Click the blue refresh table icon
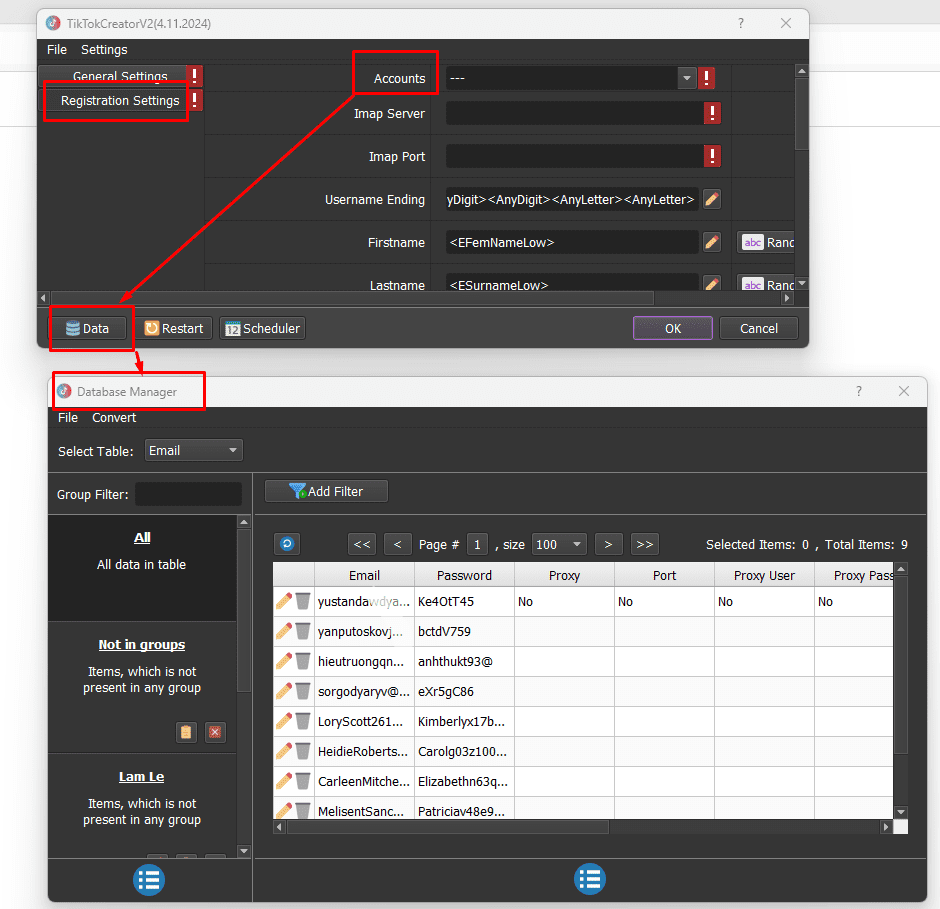Screen dimensions: 940x909 click(287, 544)
